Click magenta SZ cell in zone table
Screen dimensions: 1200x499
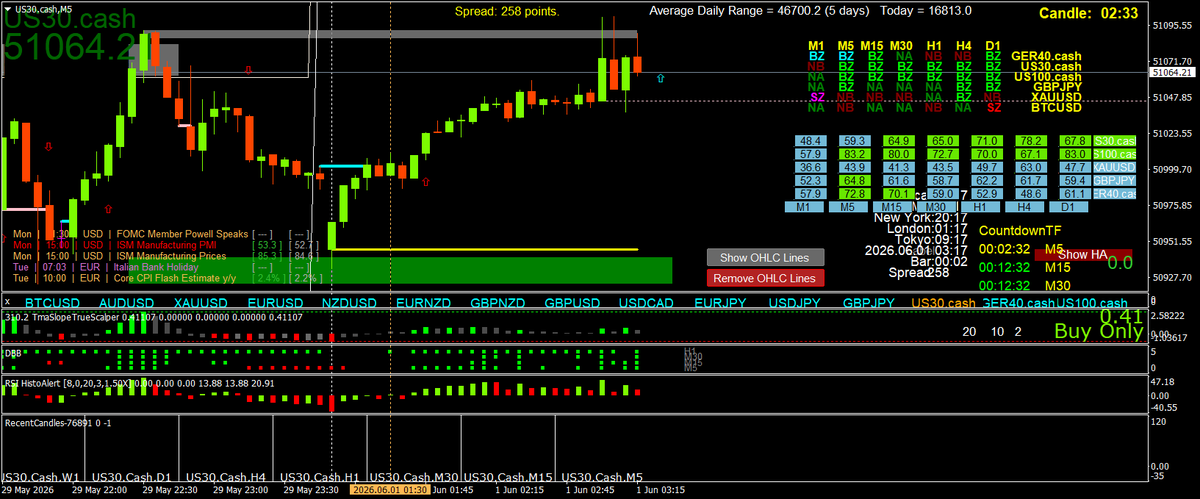(816, 96)
